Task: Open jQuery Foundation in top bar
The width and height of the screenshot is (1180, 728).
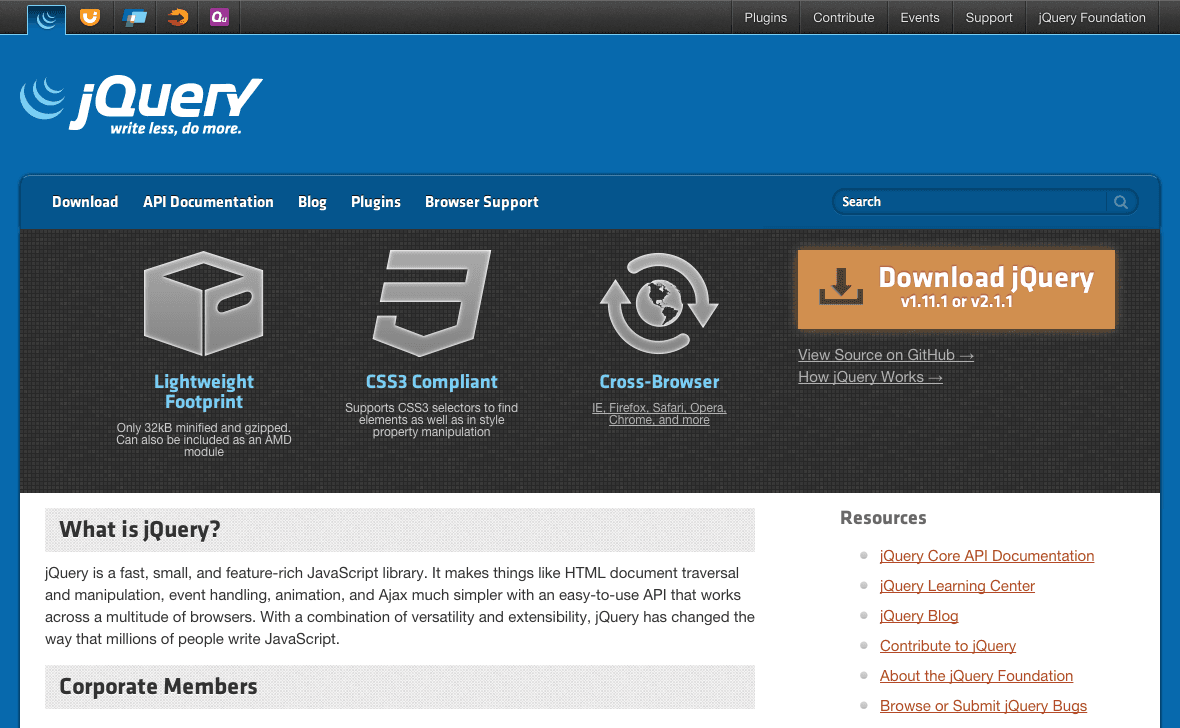Action: (1092, 17)
